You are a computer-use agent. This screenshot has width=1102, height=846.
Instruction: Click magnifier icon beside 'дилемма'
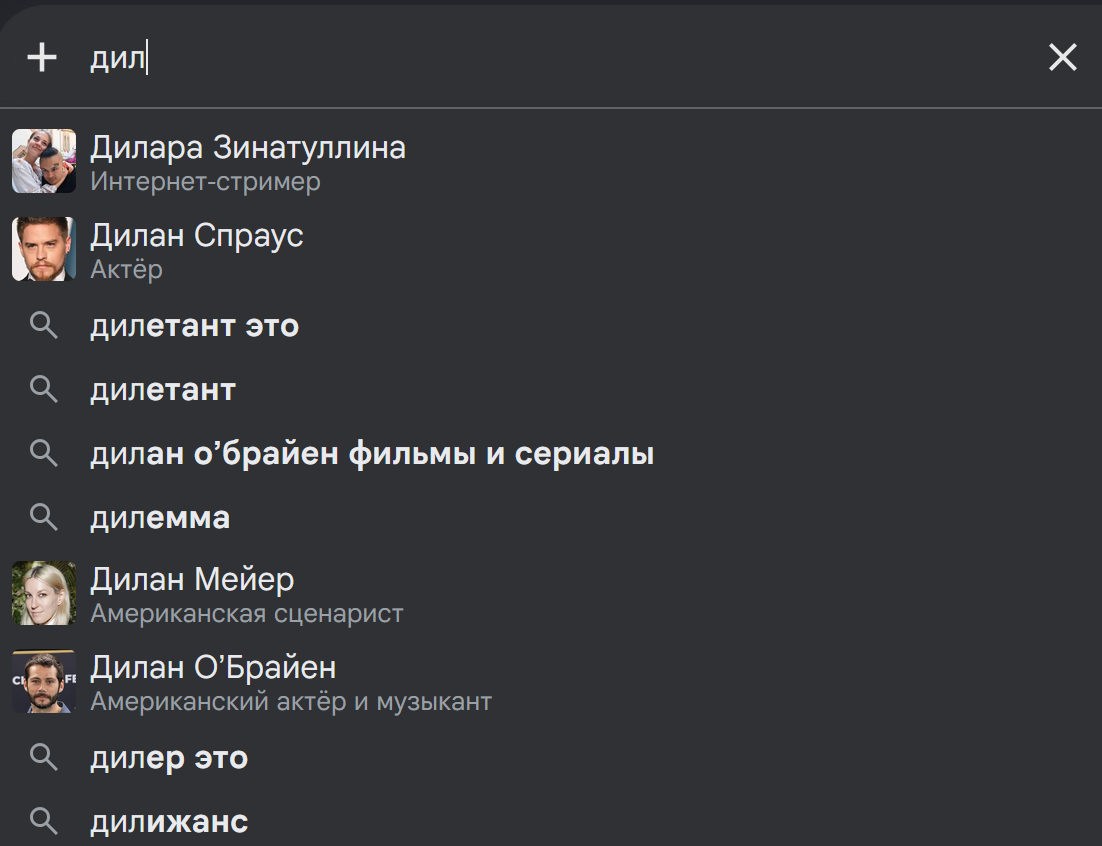[44, 517]
